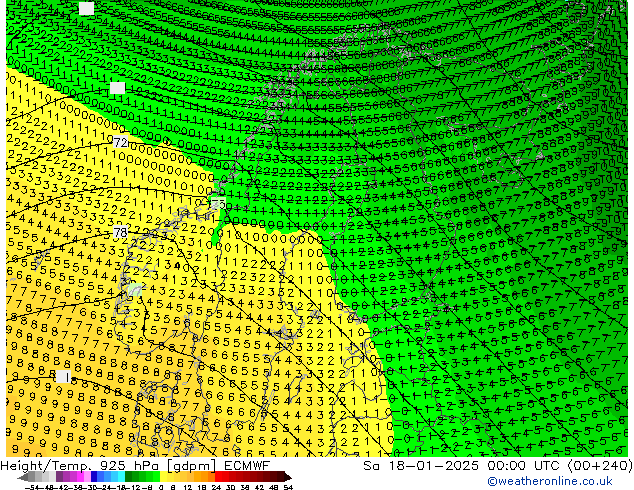Click the Sa 18-01-2025 00:00 UTC forecast date

[463, 465]
